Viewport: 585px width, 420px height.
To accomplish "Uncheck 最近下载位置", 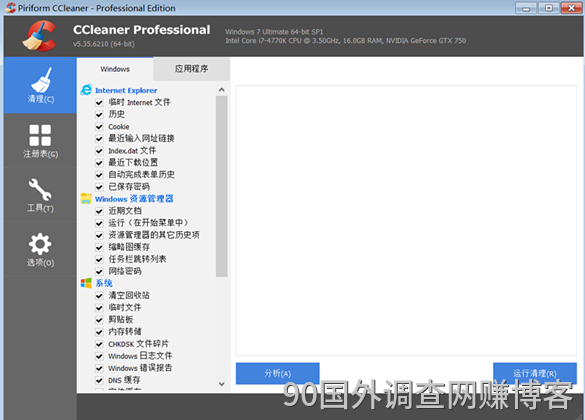I will [99, 163].
